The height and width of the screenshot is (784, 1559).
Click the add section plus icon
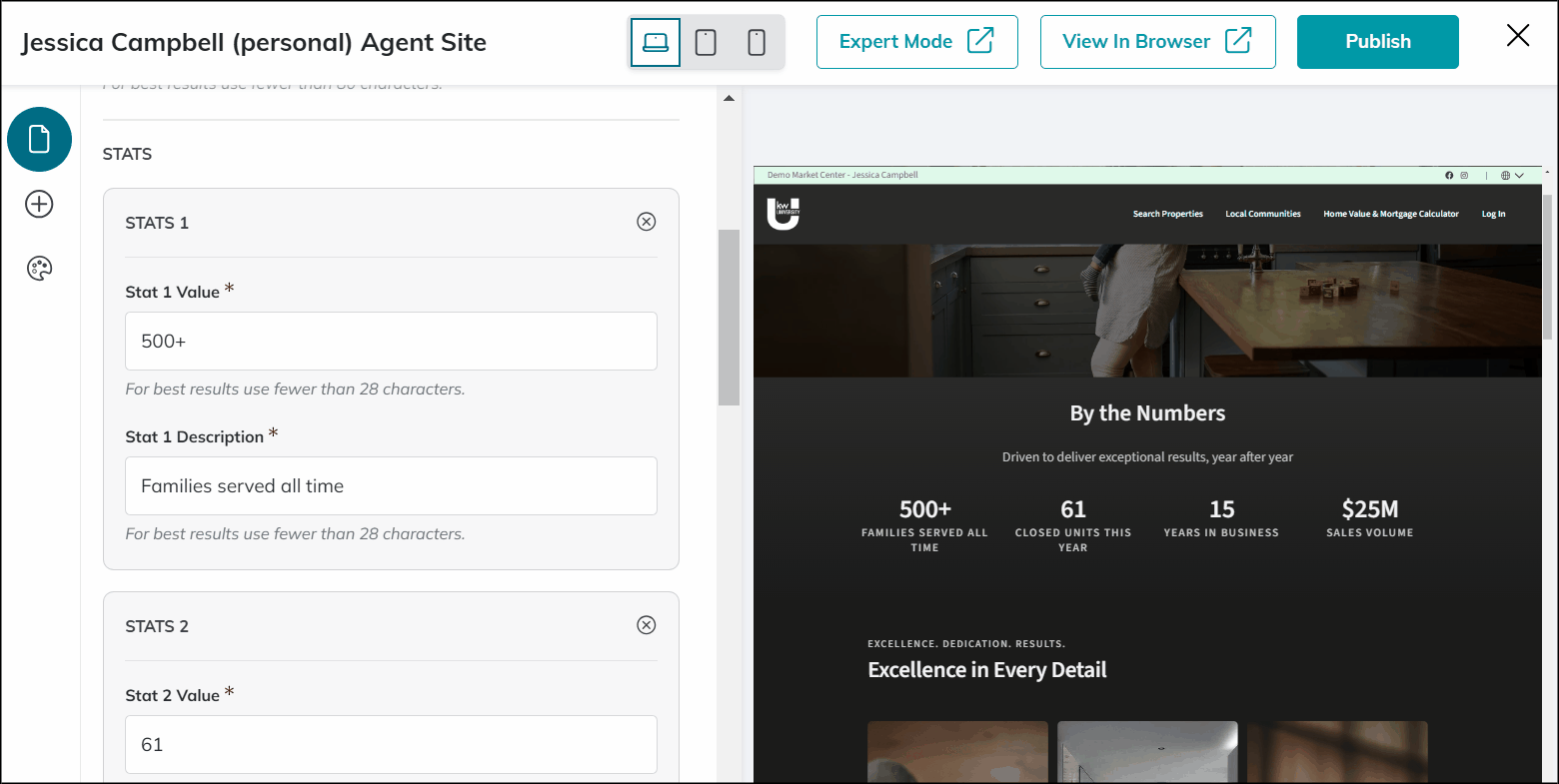(x=39, y=204)
